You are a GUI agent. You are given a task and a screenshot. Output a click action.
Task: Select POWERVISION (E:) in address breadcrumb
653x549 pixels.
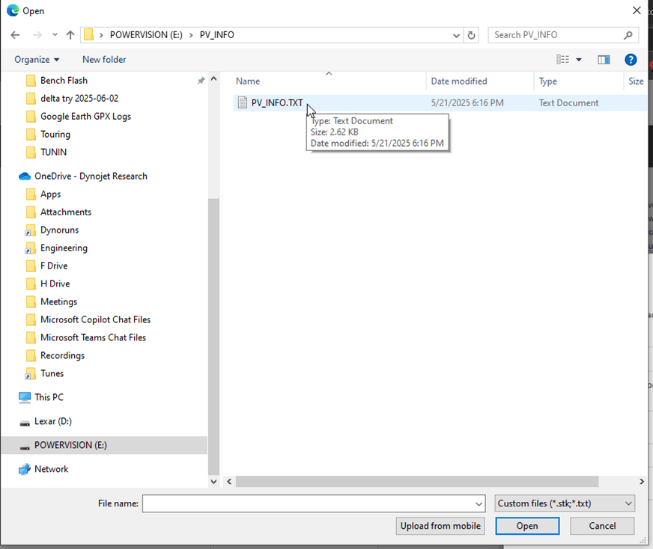[x=146, y=35]
